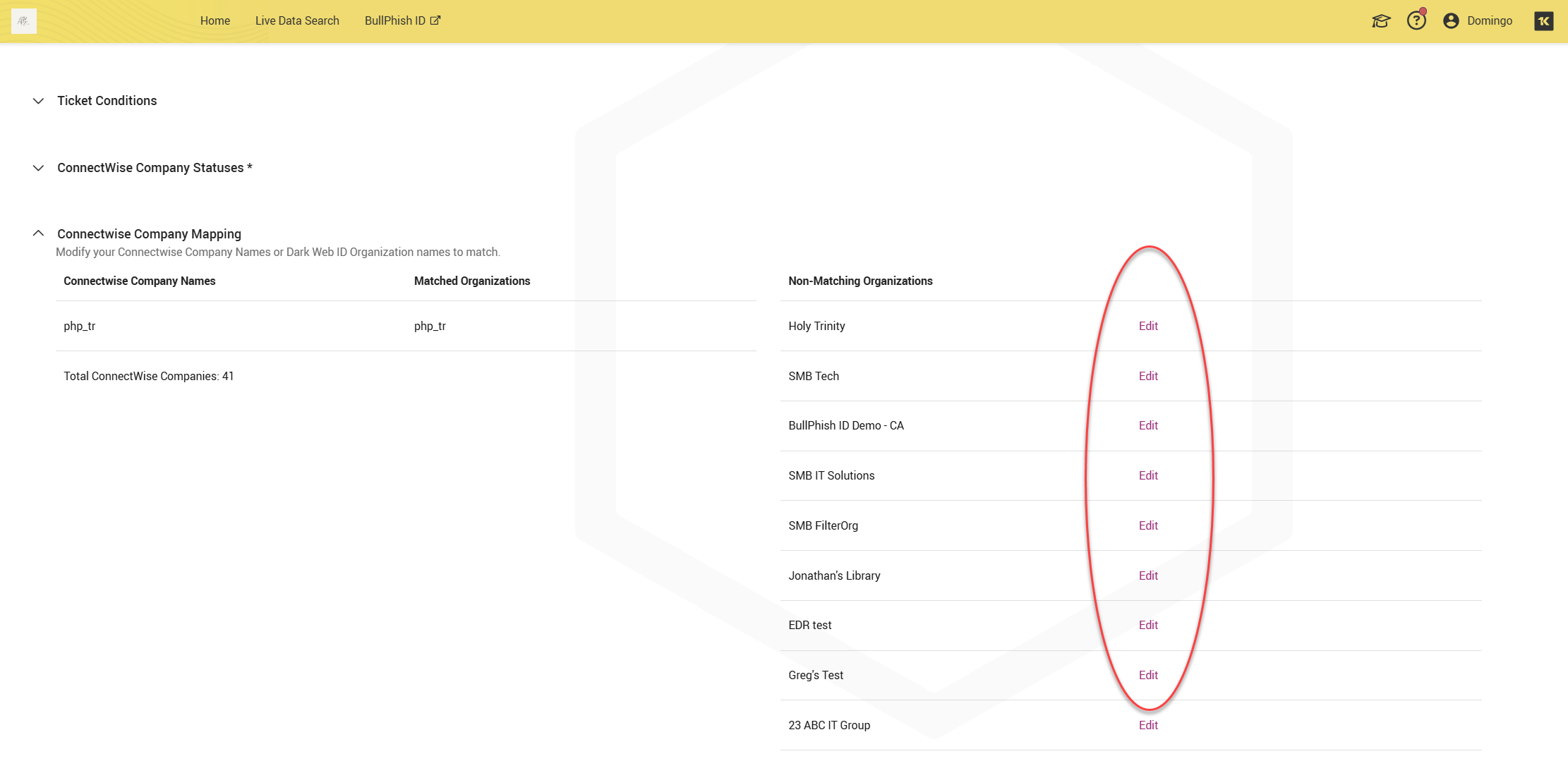The height and width of the screenshot is (761, 1568).
Task: Edit the SMB Tech organization
Action: tap(1148, 376)
